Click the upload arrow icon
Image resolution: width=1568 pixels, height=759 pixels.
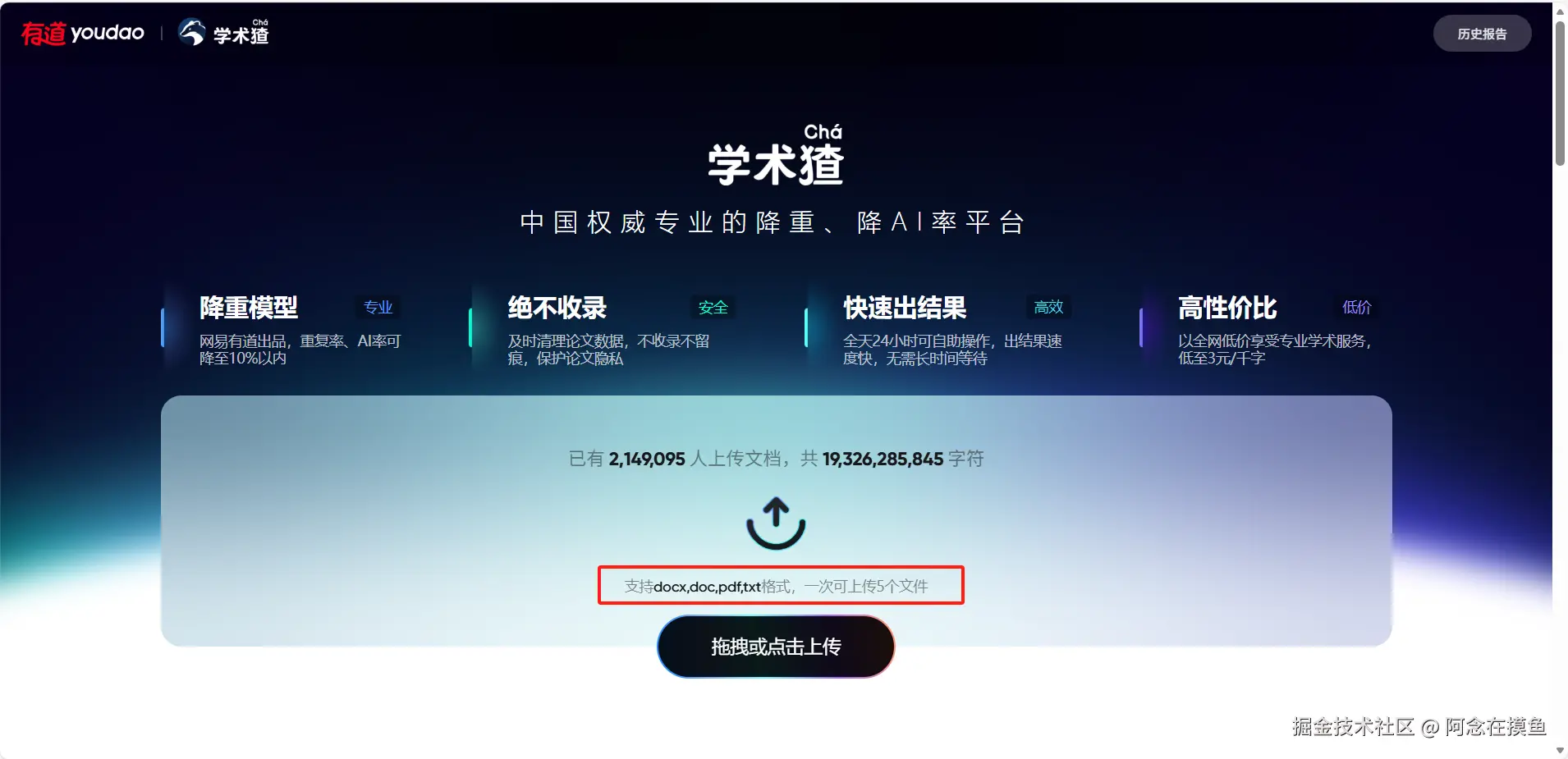point(776,523)
